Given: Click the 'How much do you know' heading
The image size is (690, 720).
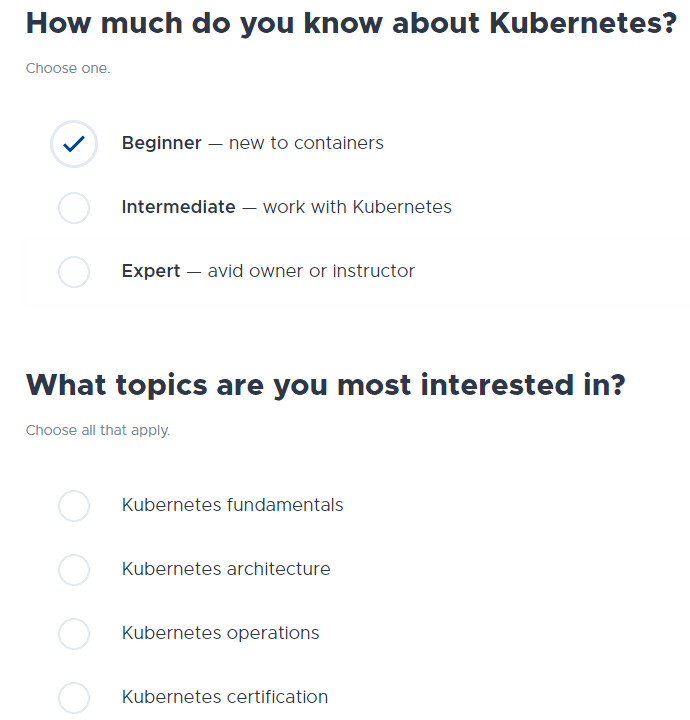Looking at the screenshot, I should (351, 23).
